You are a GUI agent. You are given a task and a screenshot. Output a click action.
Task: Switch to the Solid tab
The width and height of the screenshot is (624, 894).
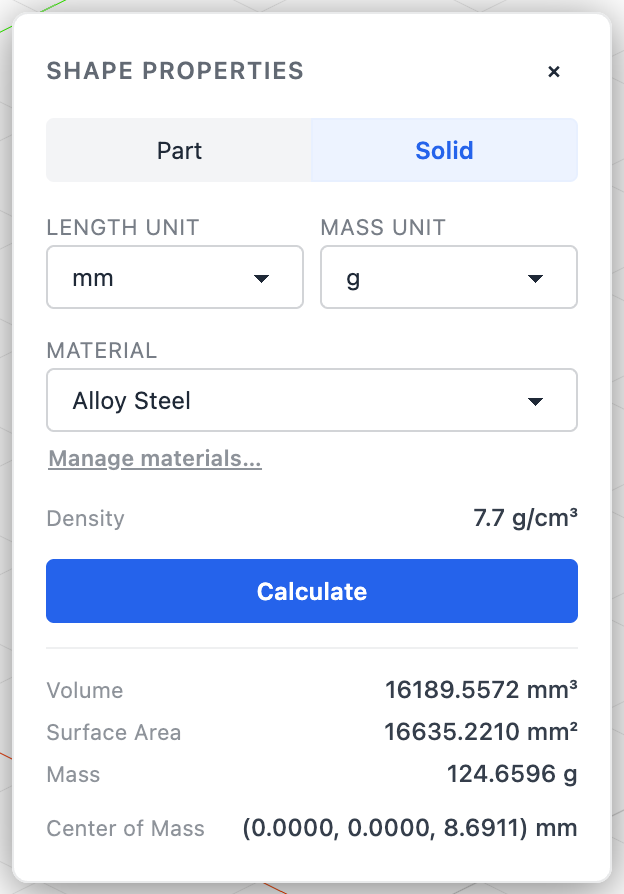coord(444,151)
